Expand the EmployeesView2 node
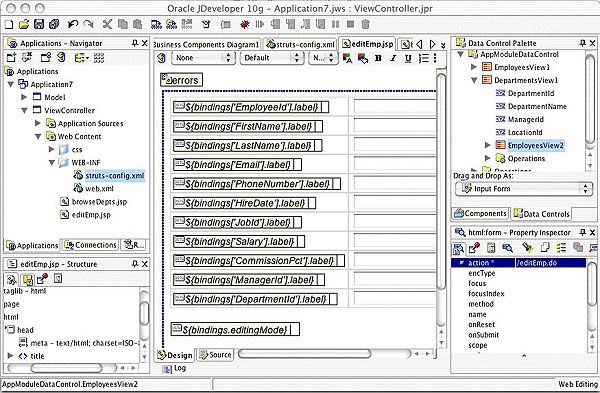The image size is (600, 393). click(x=488, y=145)
